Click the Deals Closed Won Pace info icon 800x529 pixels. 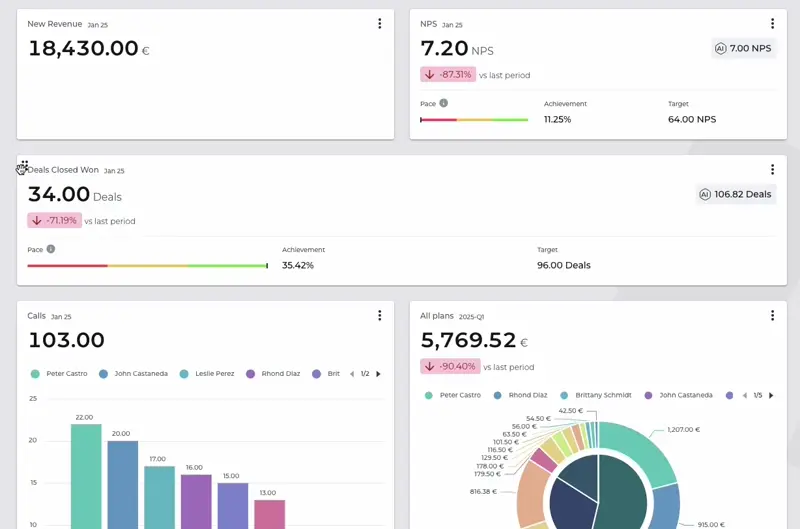51,249
